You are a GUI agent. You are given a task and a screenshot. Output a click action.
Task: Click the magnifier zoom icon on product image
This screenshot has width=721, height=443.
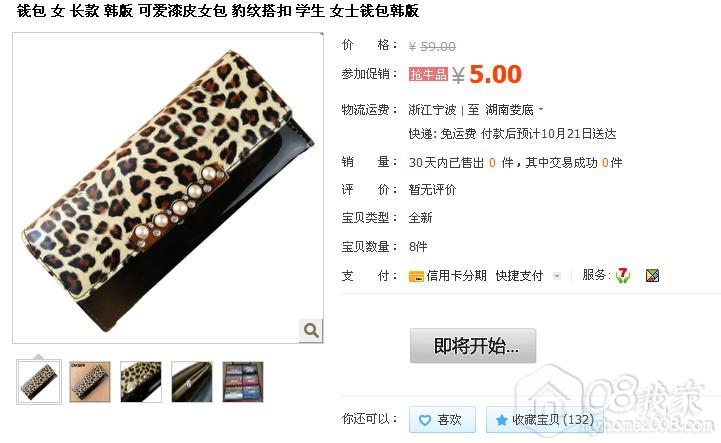(x=311, y=330)
